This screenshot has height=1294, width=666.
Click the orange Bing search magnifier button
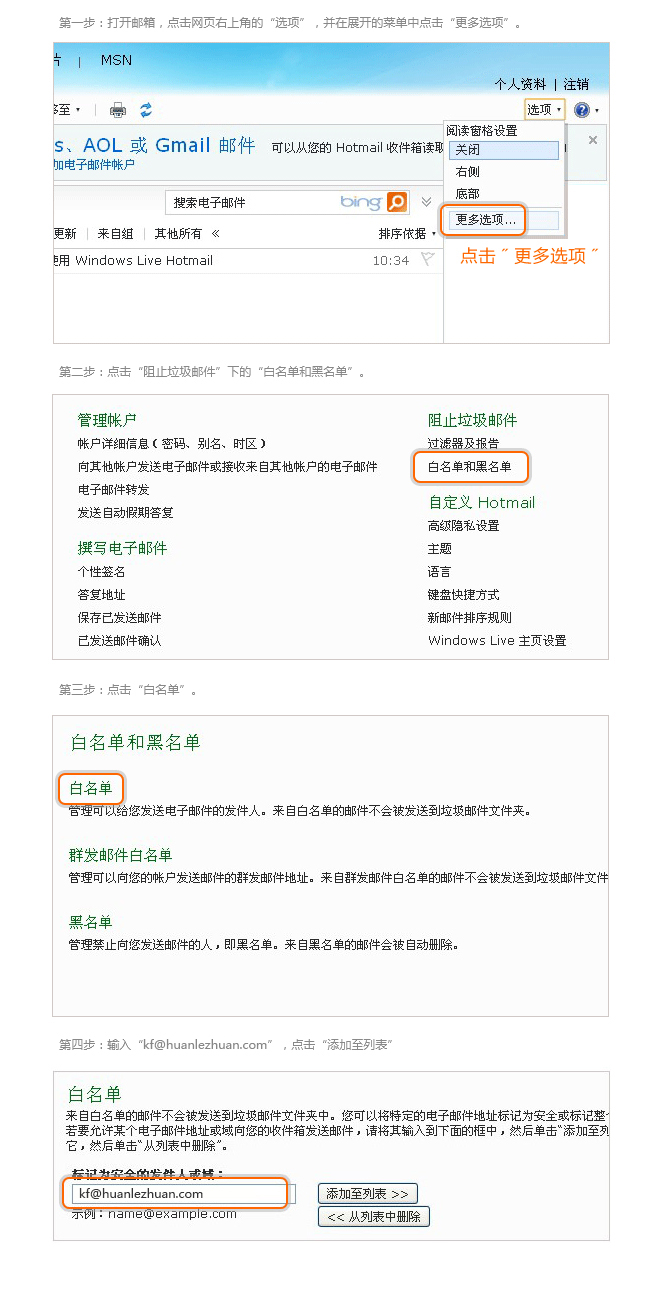tap(397, 202)
